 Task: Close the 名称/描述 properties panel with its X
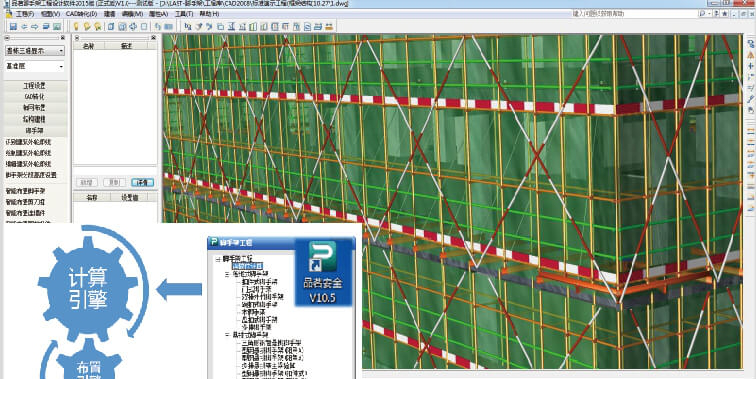[x=153, y=38]
